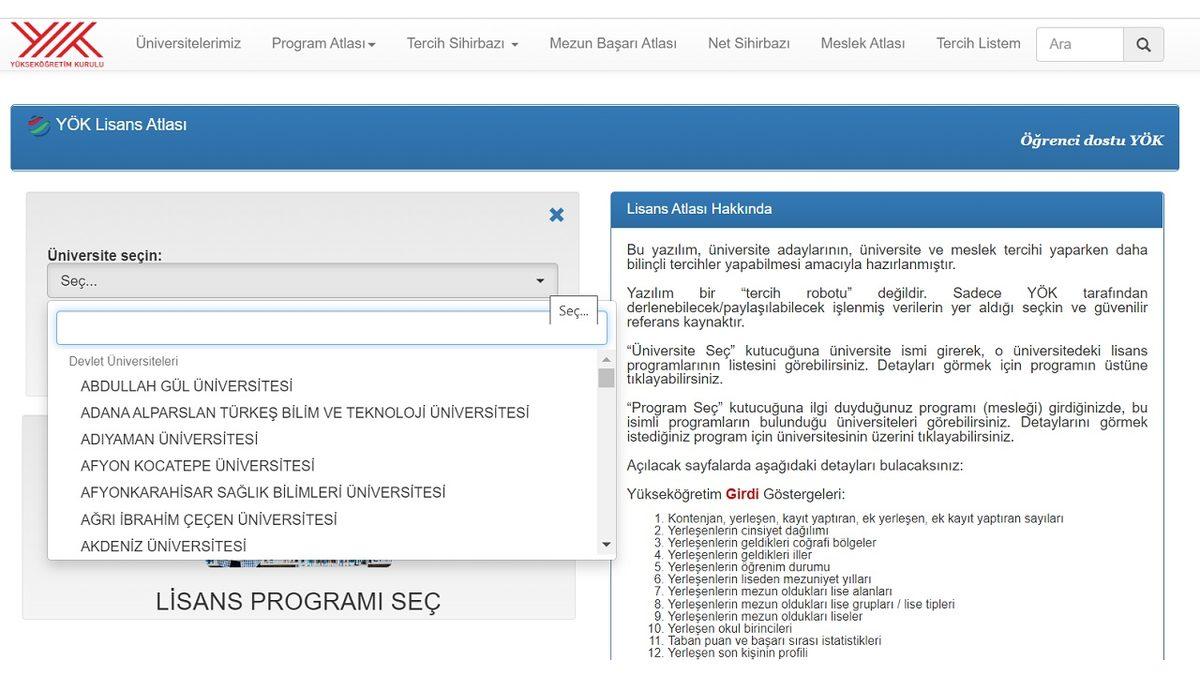
Task: Focus the university filter search box
Action: click(x=331, y=328)
